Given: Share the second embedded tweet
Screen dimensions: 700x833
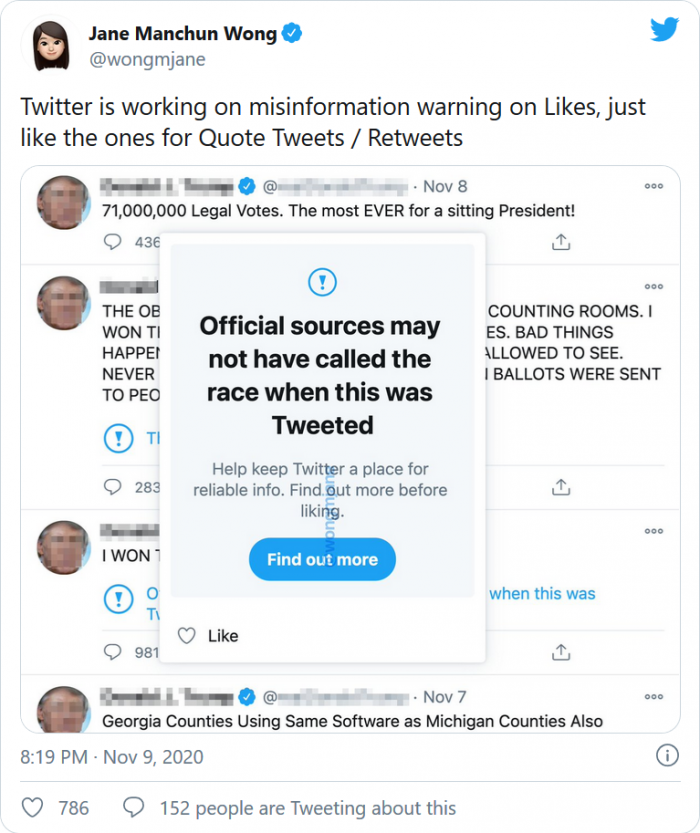Looking at the screenshot, I should pyautogui.click(x=561, y=487).
